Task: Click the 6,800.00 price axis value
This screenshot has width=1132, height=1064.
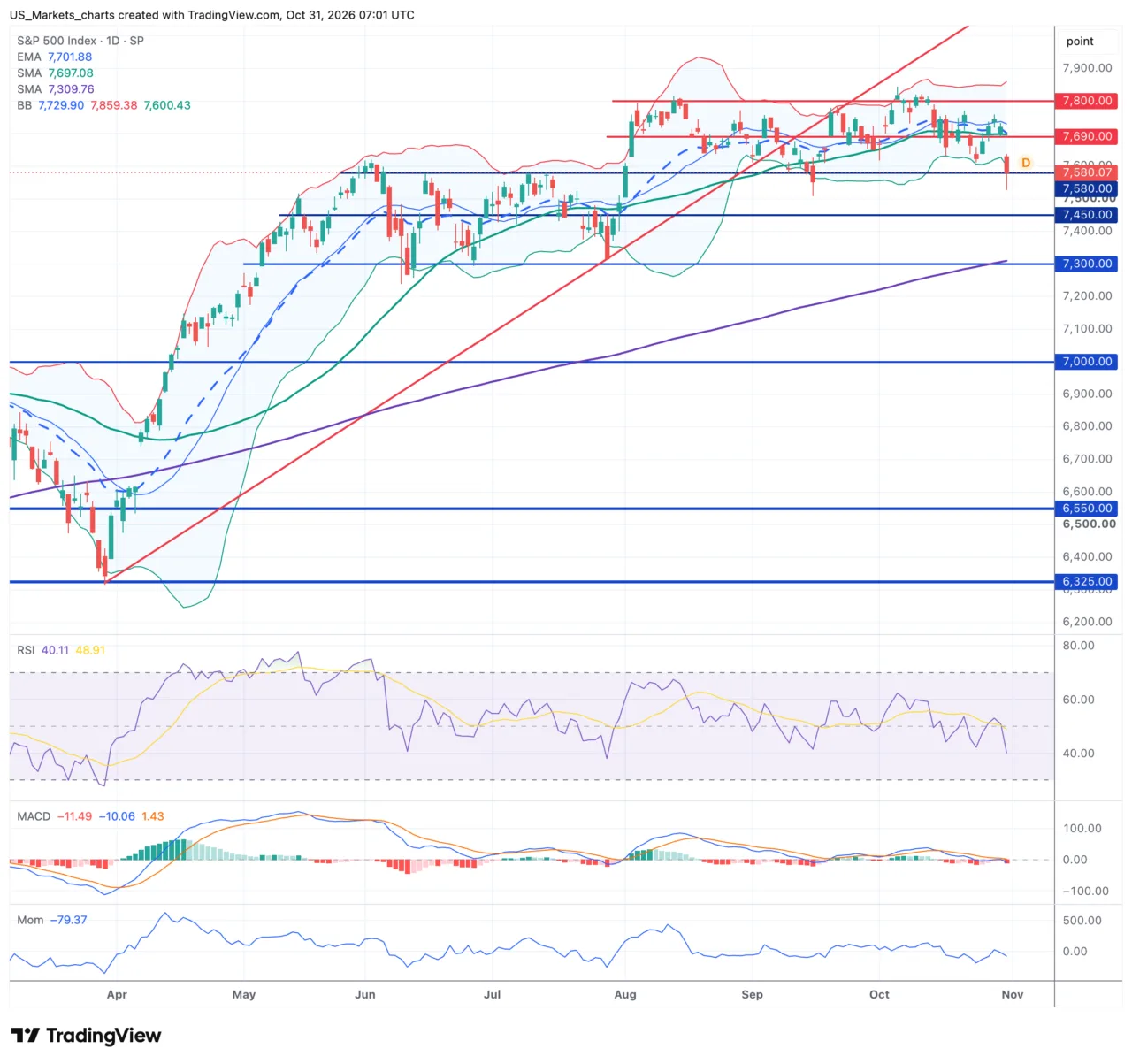Action: coord(1087,426)
